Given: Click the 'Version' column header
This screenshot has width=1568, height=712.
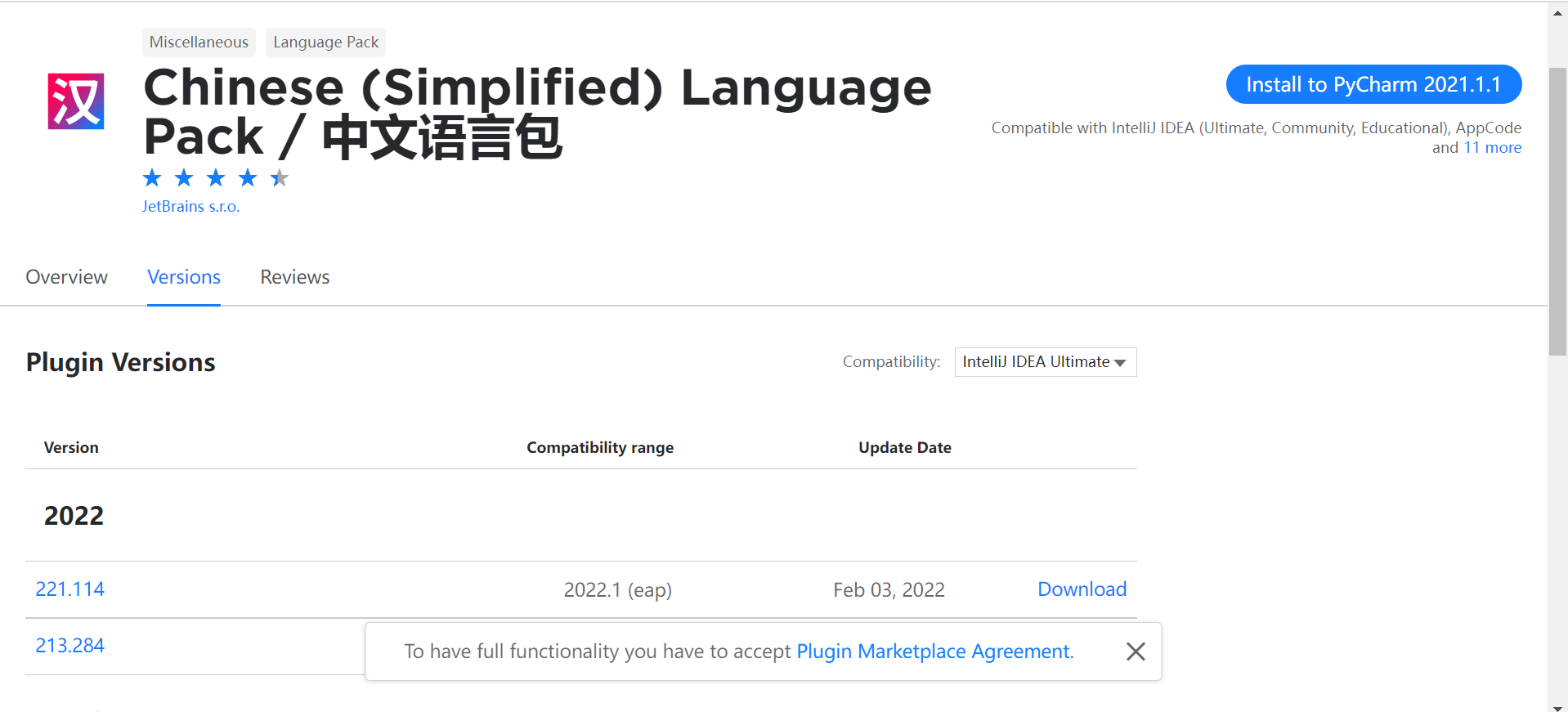Looking at the screenshot, I should 71,448.
